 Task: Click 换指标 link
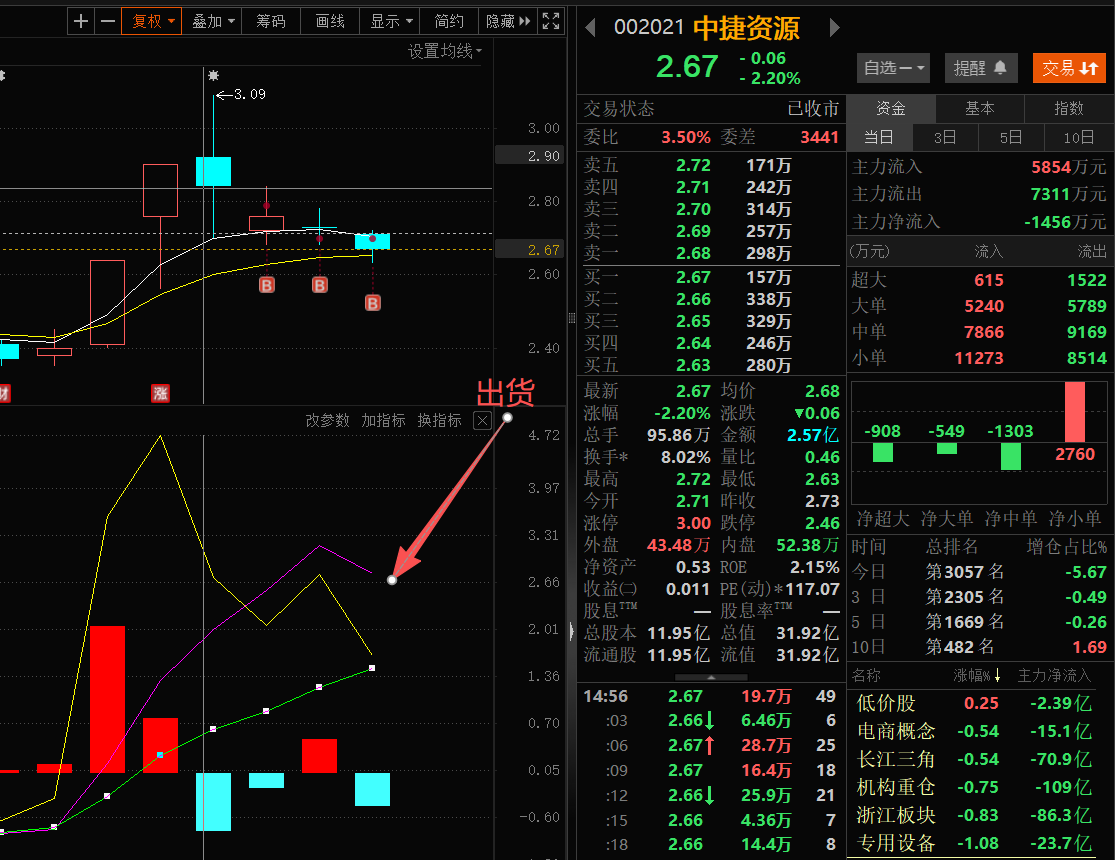(x=439, y=420)
